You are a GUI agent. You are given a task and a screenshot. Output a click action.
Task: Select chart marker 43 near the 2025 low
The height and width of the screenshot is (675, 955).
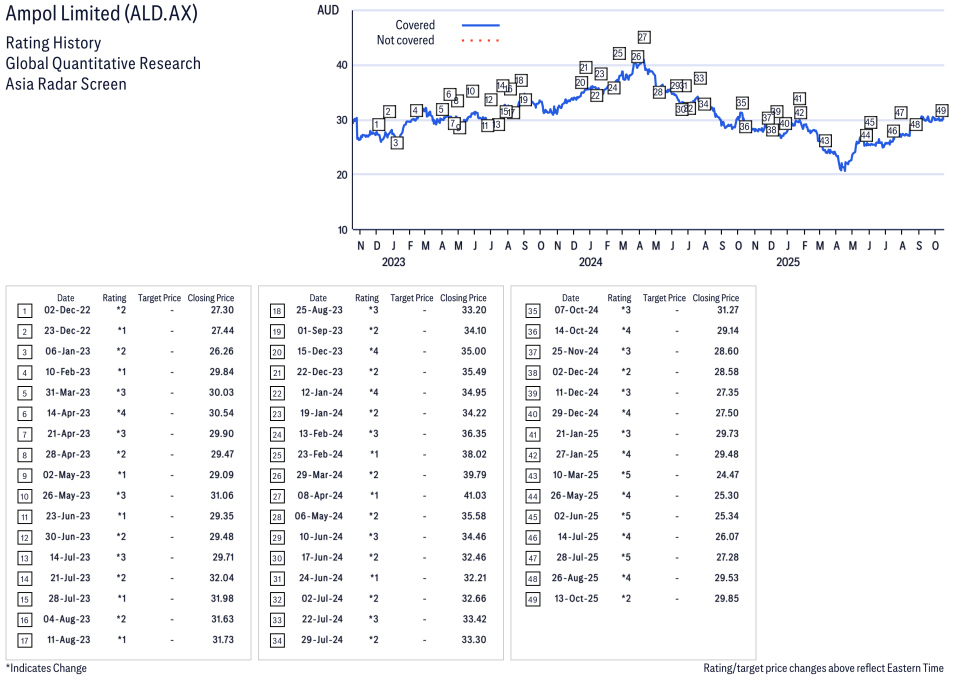click(x=825, y=141)
